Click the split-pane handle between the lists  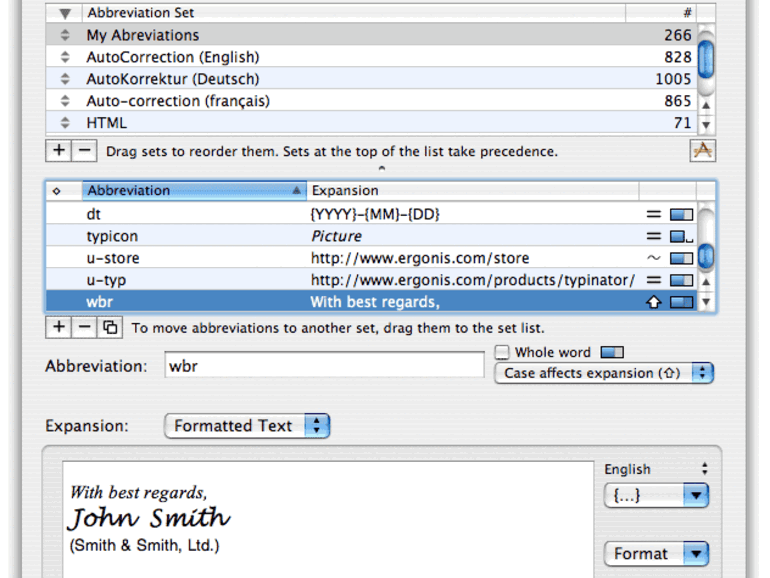(x=382, y=168)
